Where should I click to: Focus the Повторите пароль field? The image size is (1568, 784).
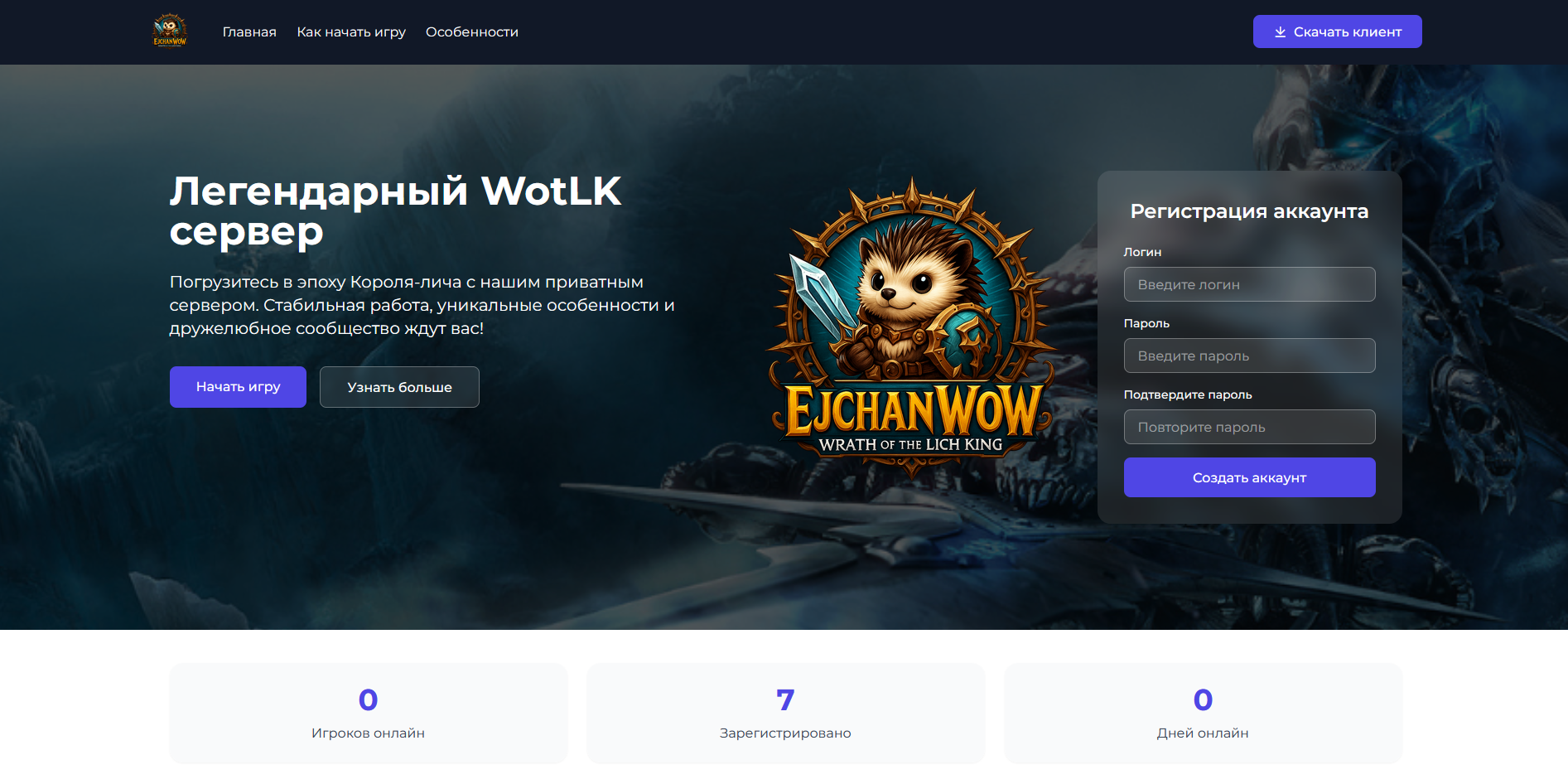(1249, 427)
